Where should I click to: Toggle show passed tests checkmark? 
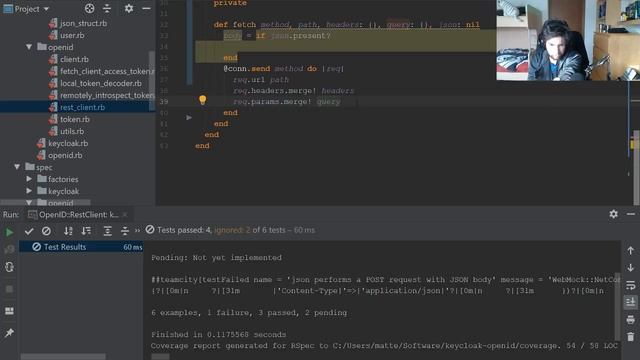coord(29,231)
